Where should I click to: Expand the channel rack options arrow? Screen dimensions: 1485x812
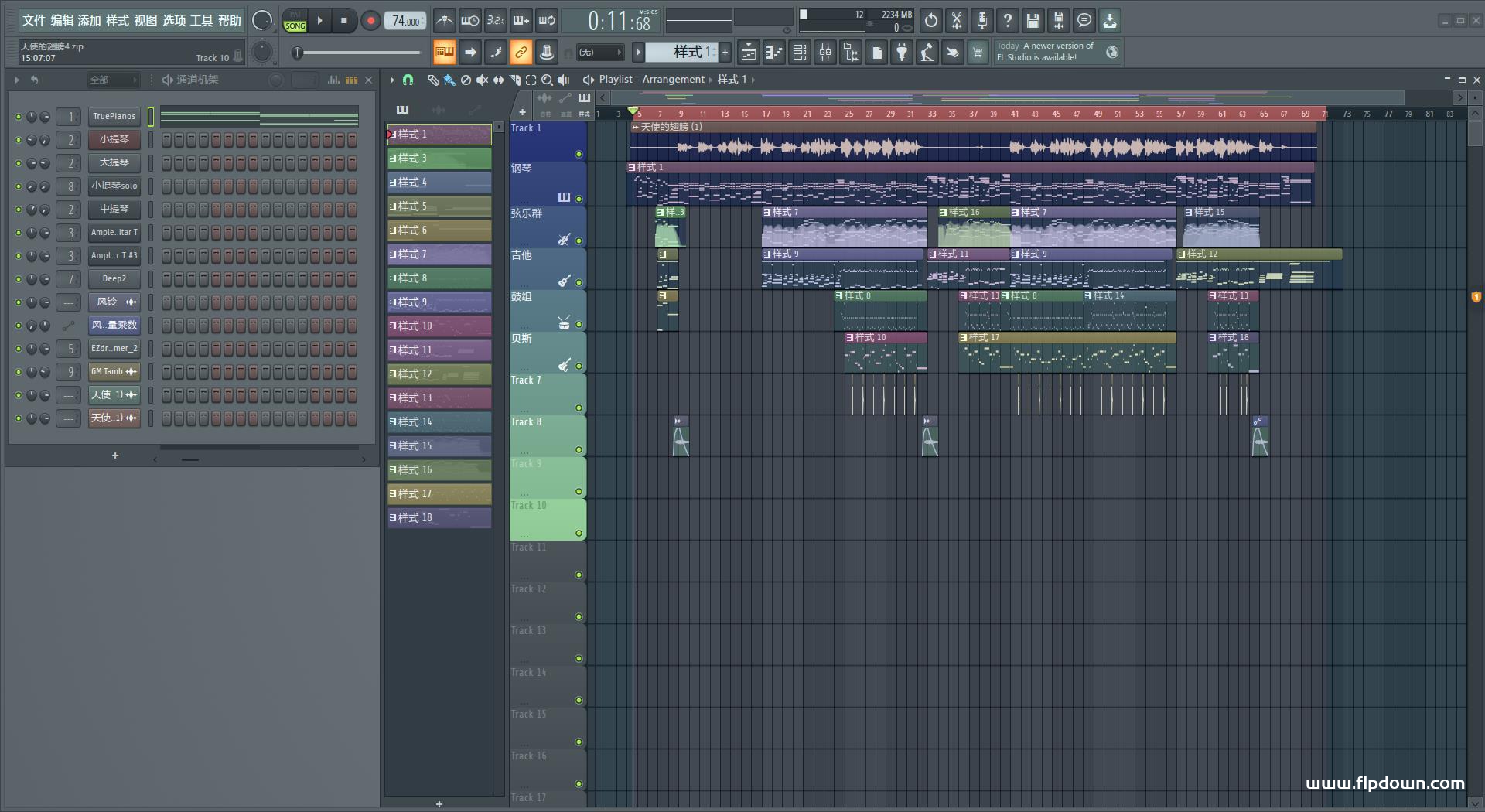click(17, 80)
